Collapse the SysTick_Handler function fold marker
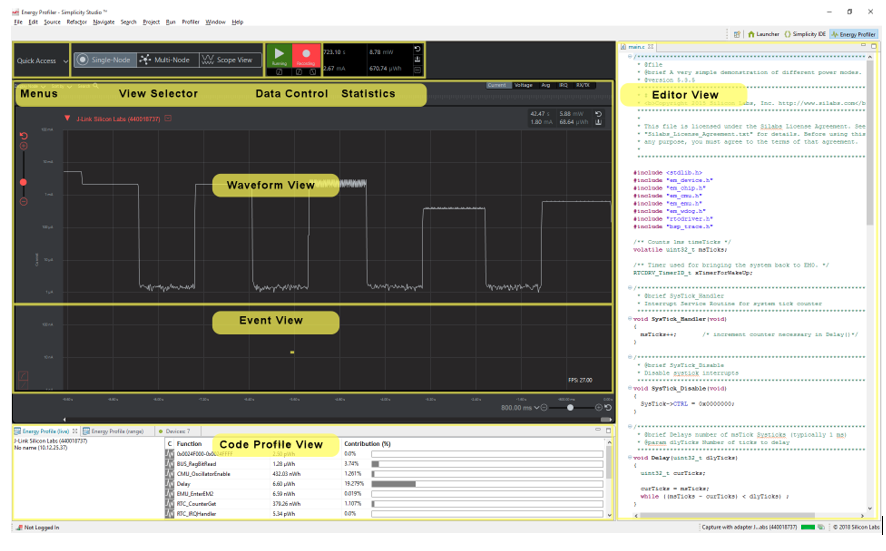Screen dimensions: 886x551 pyautogui.click(x=630, y=319)
